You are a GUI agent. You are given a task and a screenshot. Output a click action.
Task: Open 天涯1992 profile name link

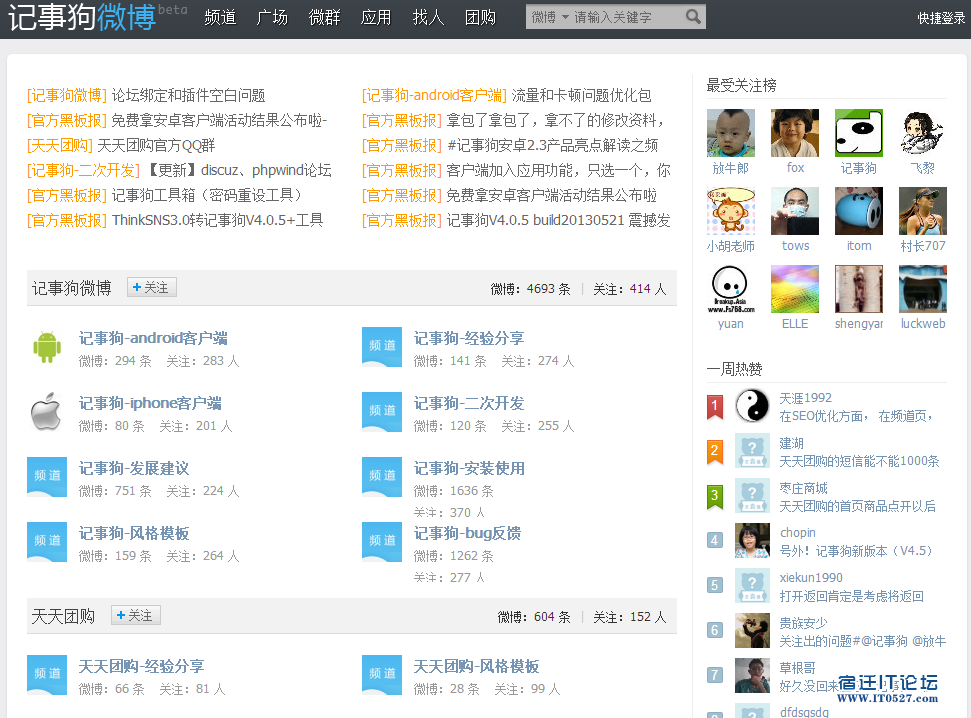pyautogui.click(x=805, y=398)
